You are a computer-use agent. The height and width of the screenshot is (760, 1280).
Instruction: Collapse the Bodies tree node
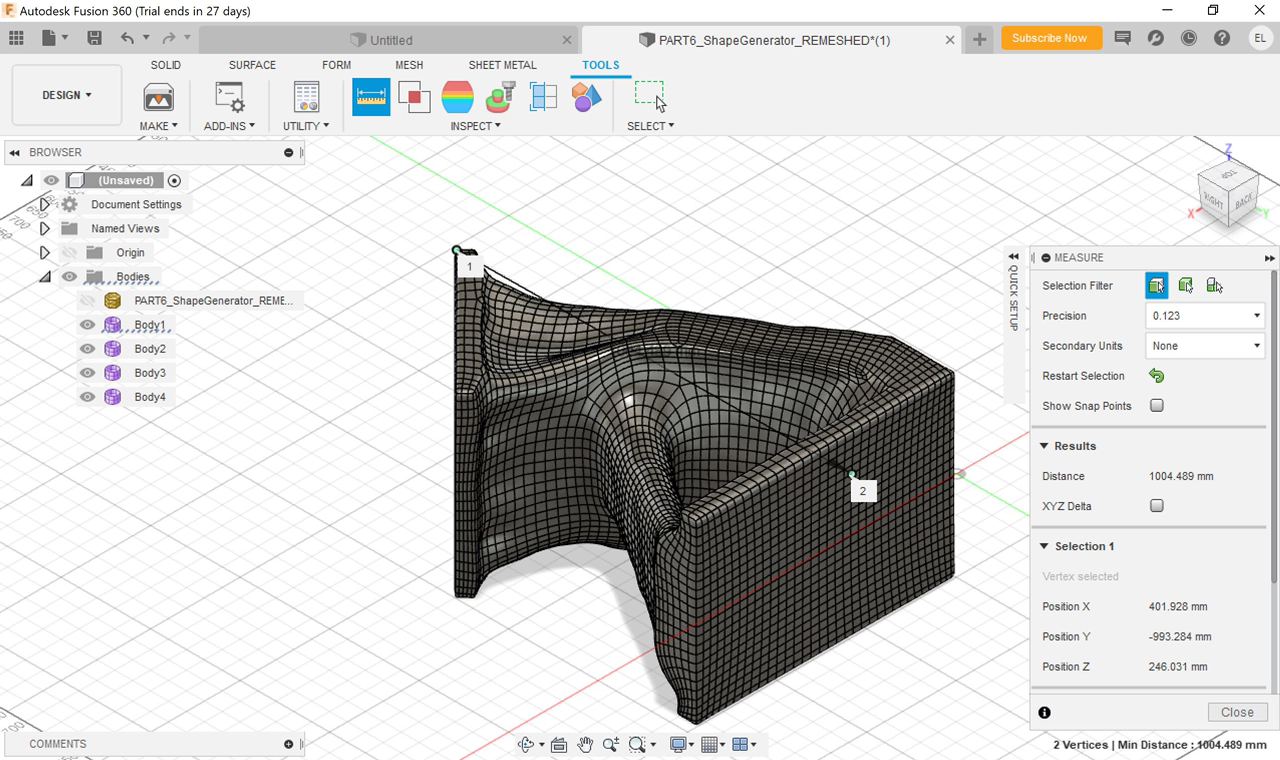pyautogui.click(x=44, y=277)
